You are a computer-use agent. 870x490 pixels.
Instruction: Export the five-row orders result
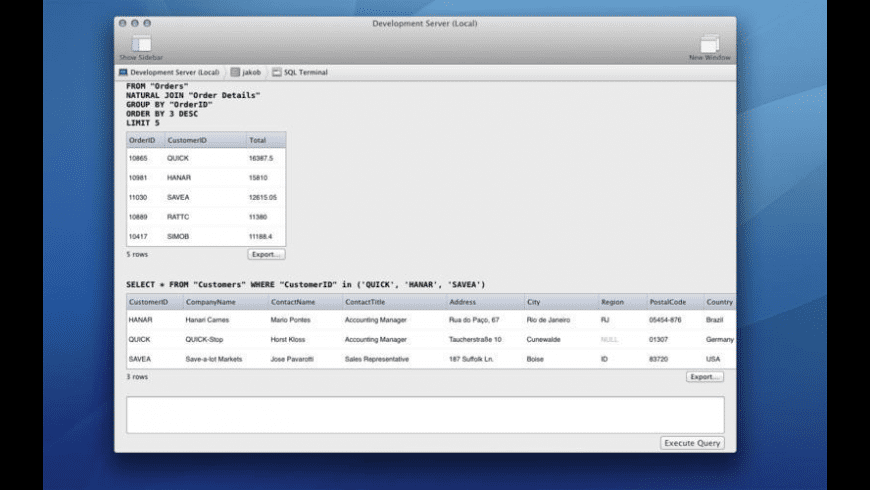tap(266, 255)
